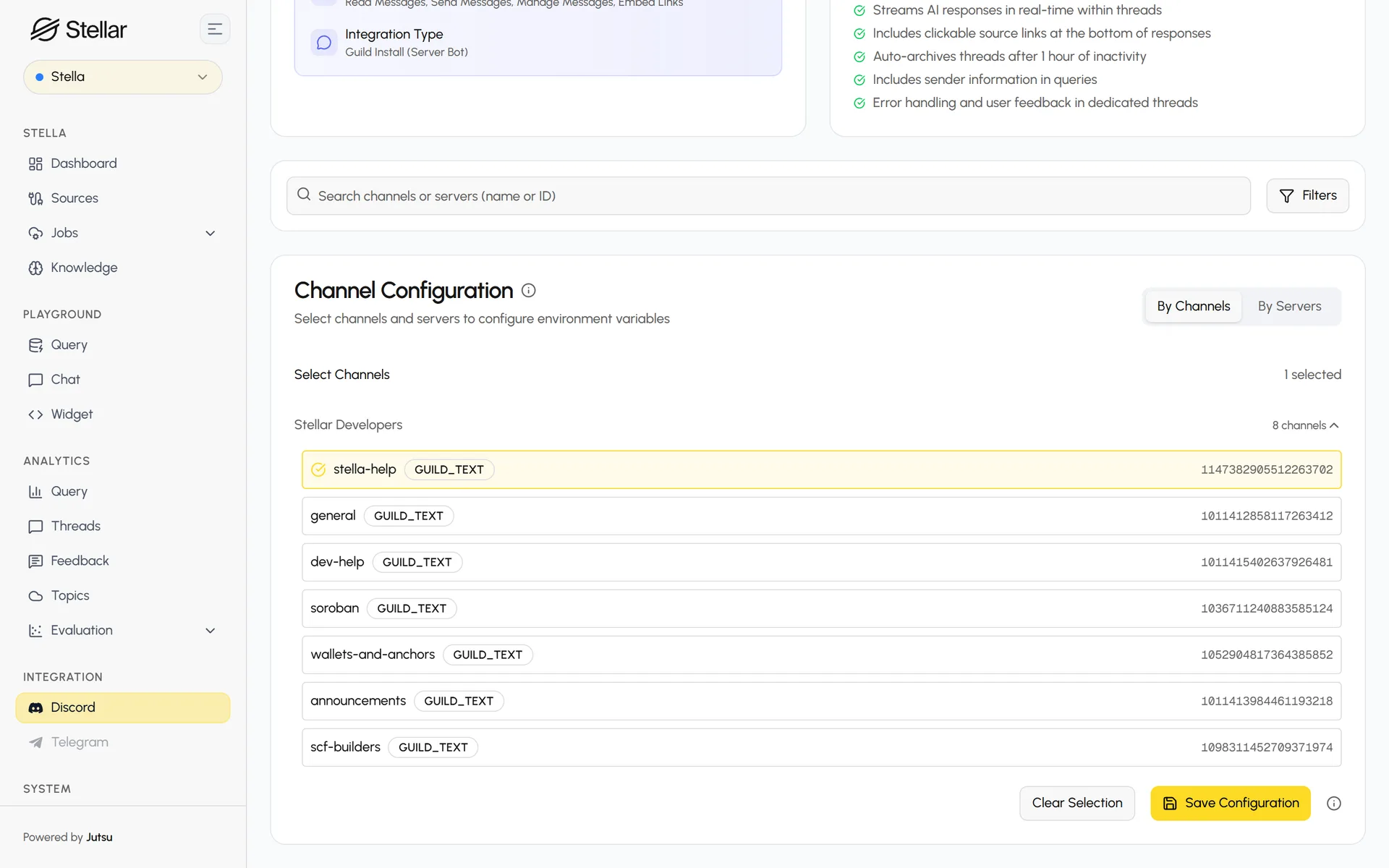This screenshot has width=1389, height=868.
Task: Open the Stella project dropdown
Action: pos(123,77)
